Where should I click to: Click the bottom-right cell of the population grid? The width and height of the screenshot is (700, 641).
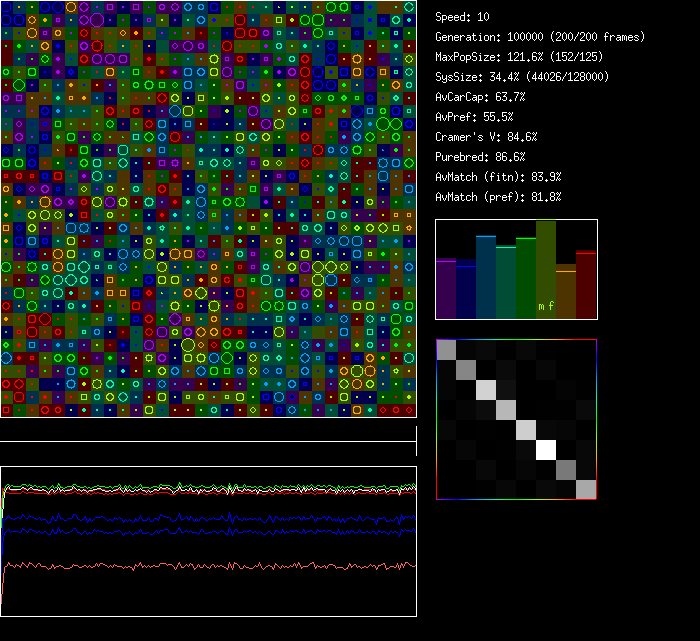(x=409, y=410)
